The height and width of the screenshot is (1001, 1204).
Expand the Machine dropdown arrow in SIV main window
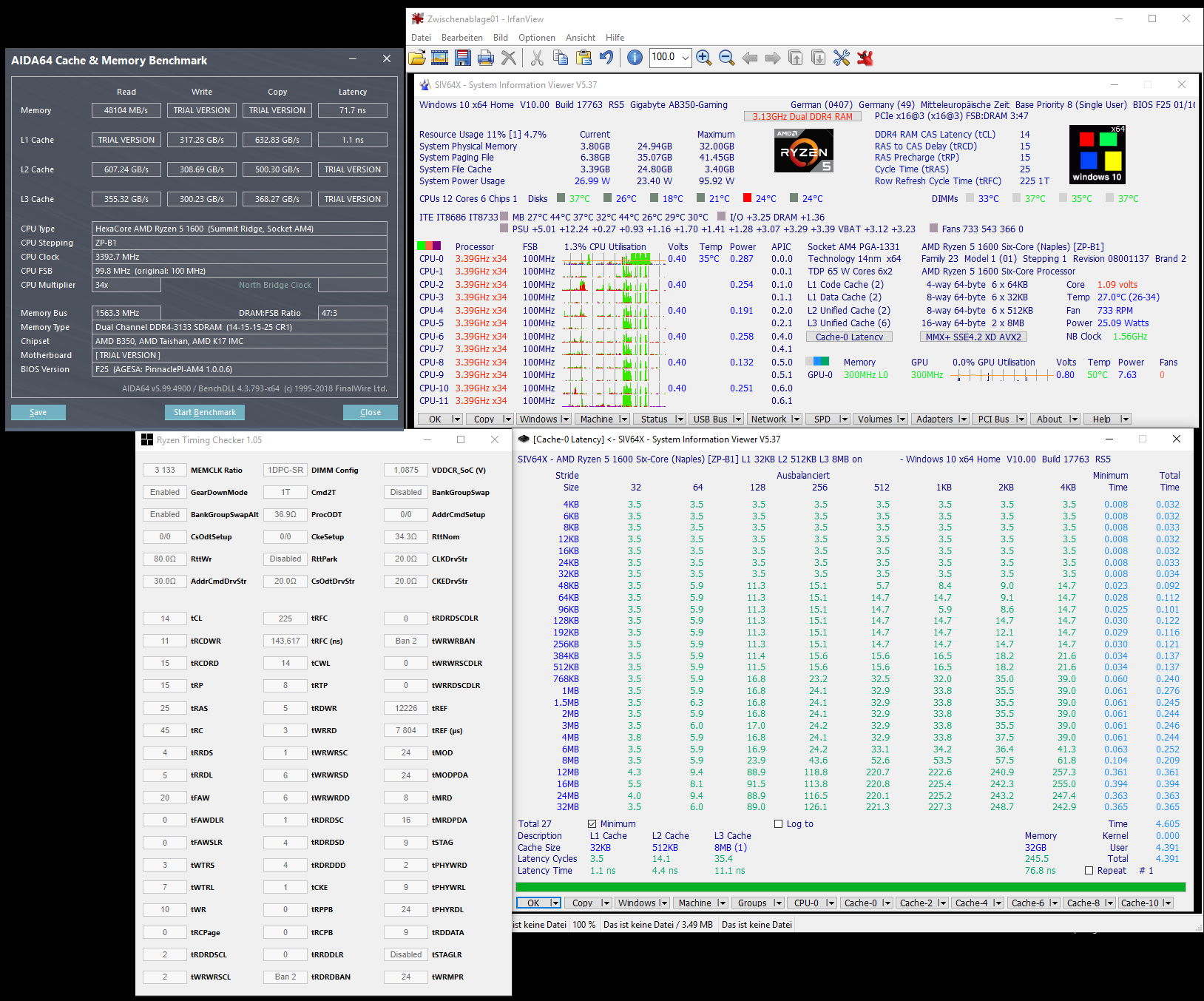(x=623, y=419)
